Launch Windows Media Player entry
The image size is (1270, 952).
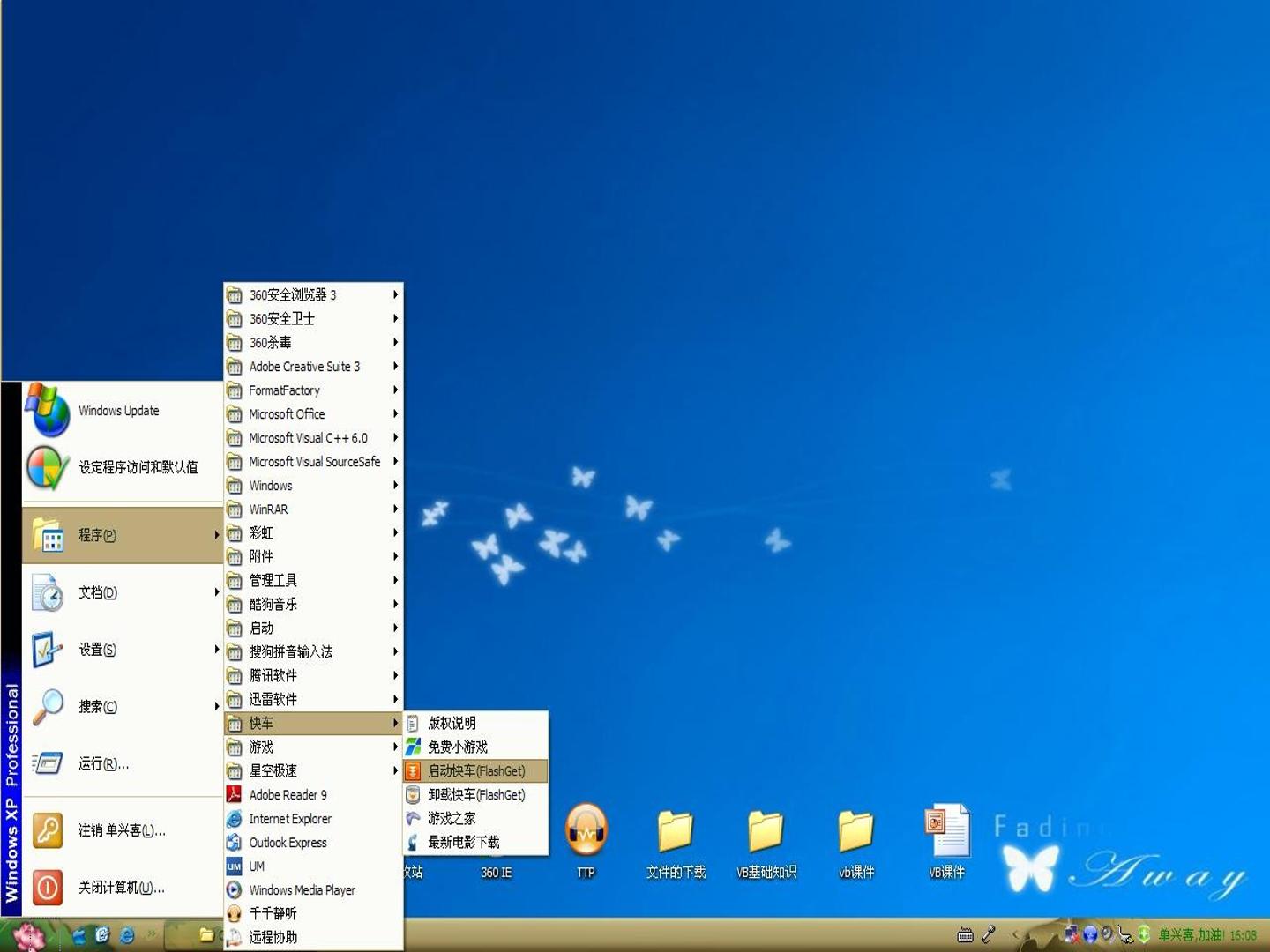(x=313, y=889)
